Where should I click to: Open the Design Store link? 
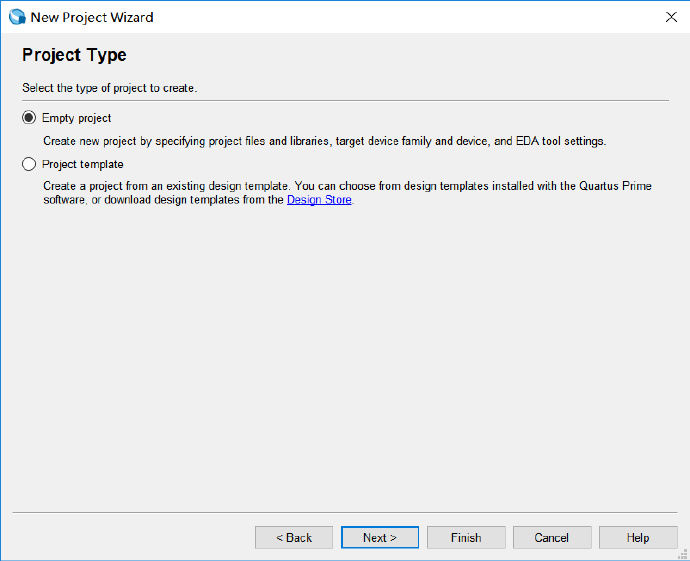coord(319,200)
